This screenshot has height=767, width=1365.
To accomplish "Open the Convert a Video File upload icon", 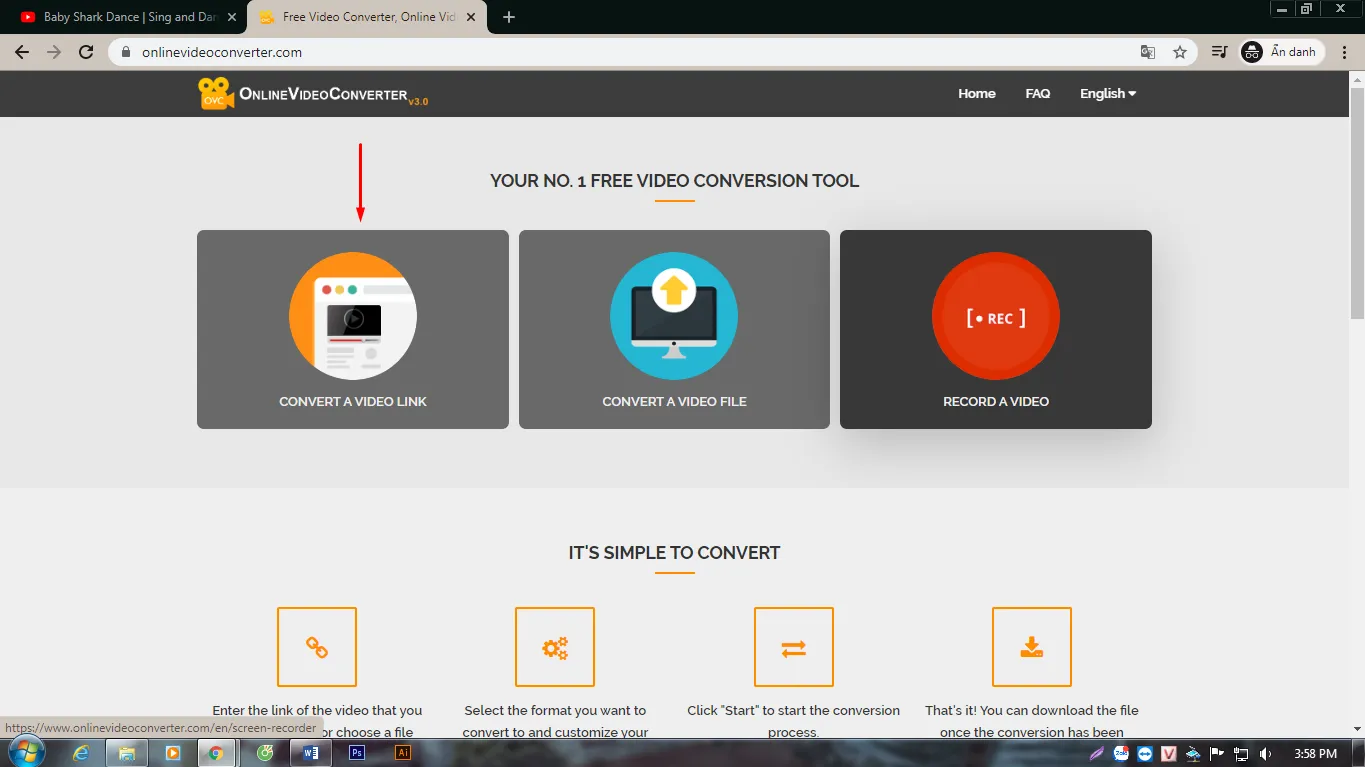I will (x=674, y=316).
